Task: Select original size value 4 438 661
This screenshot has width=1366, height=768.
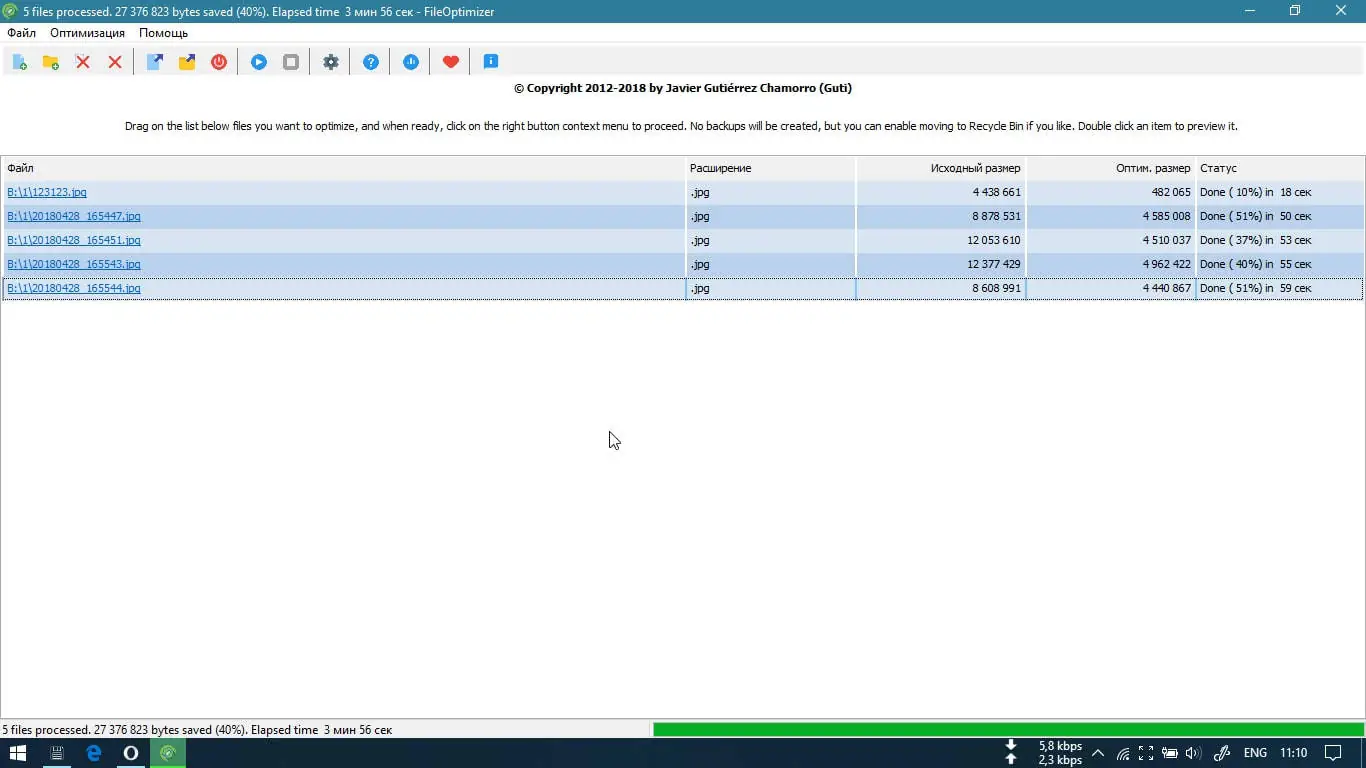Action: click(996, 192)
